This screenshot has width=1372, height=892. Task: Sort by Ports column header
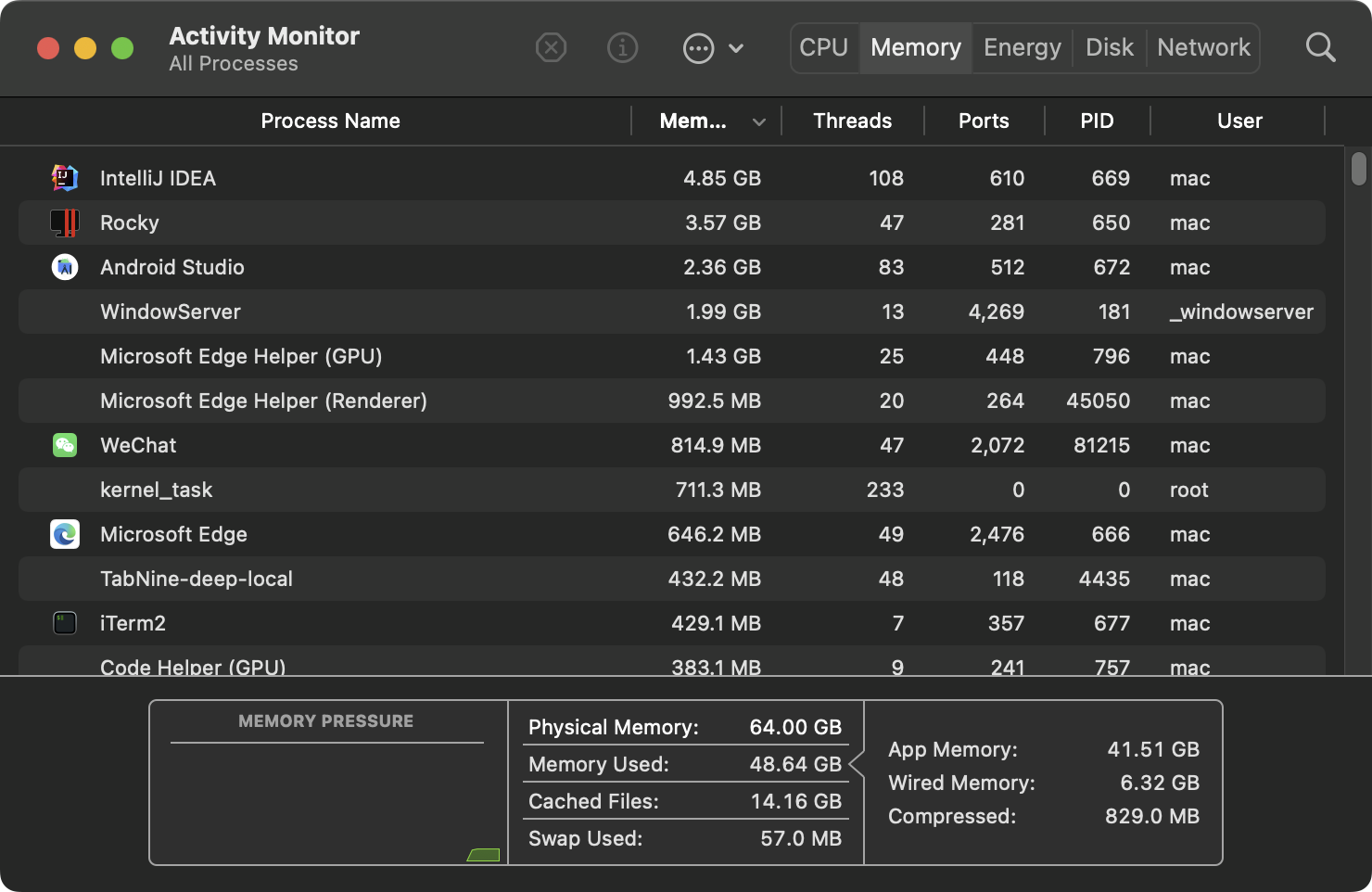tap(984, 121)
